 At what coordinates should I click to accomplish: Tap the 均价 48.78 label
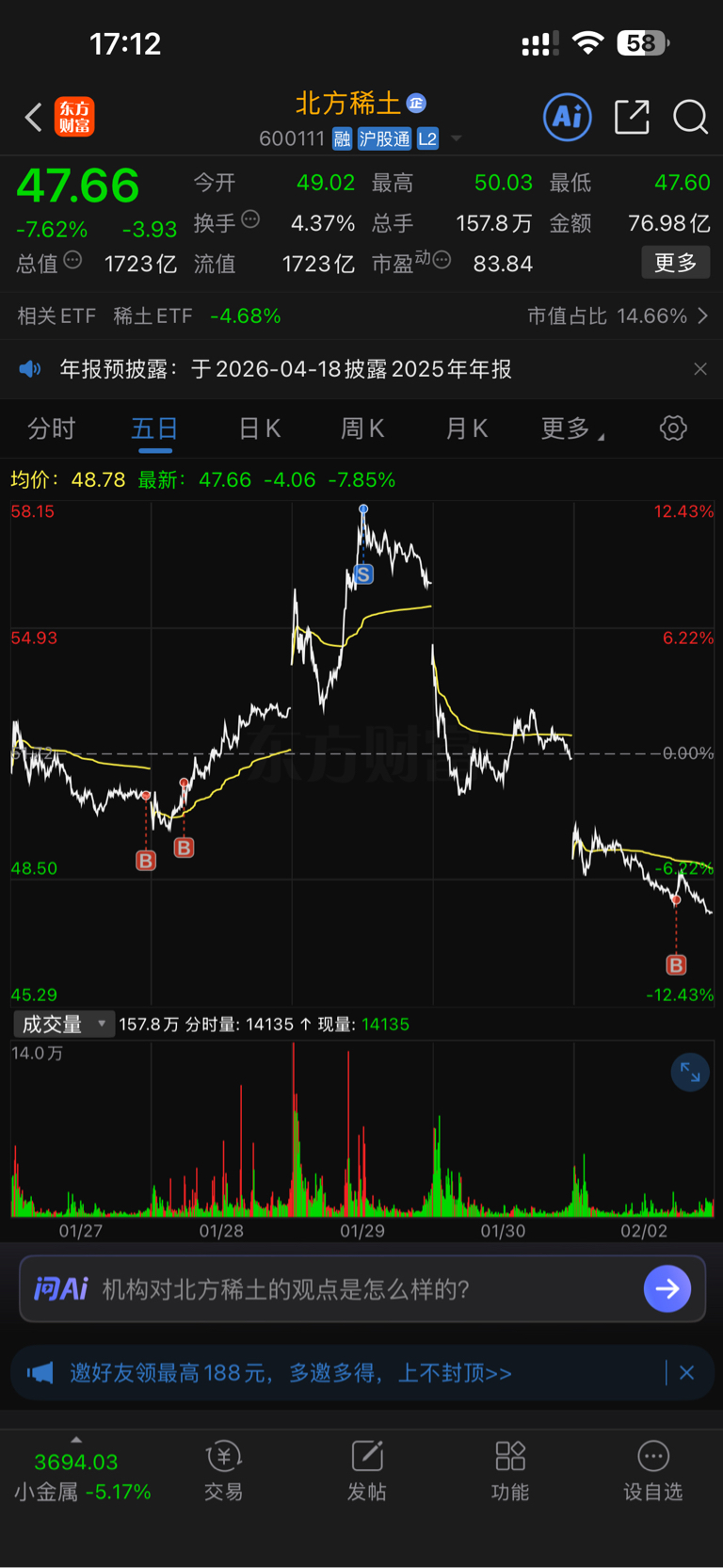68,479
